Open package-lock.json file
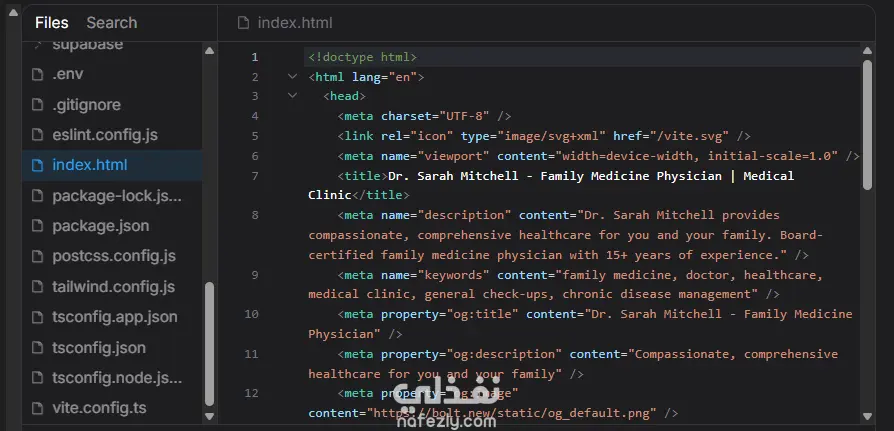 (x=117, y=196)
